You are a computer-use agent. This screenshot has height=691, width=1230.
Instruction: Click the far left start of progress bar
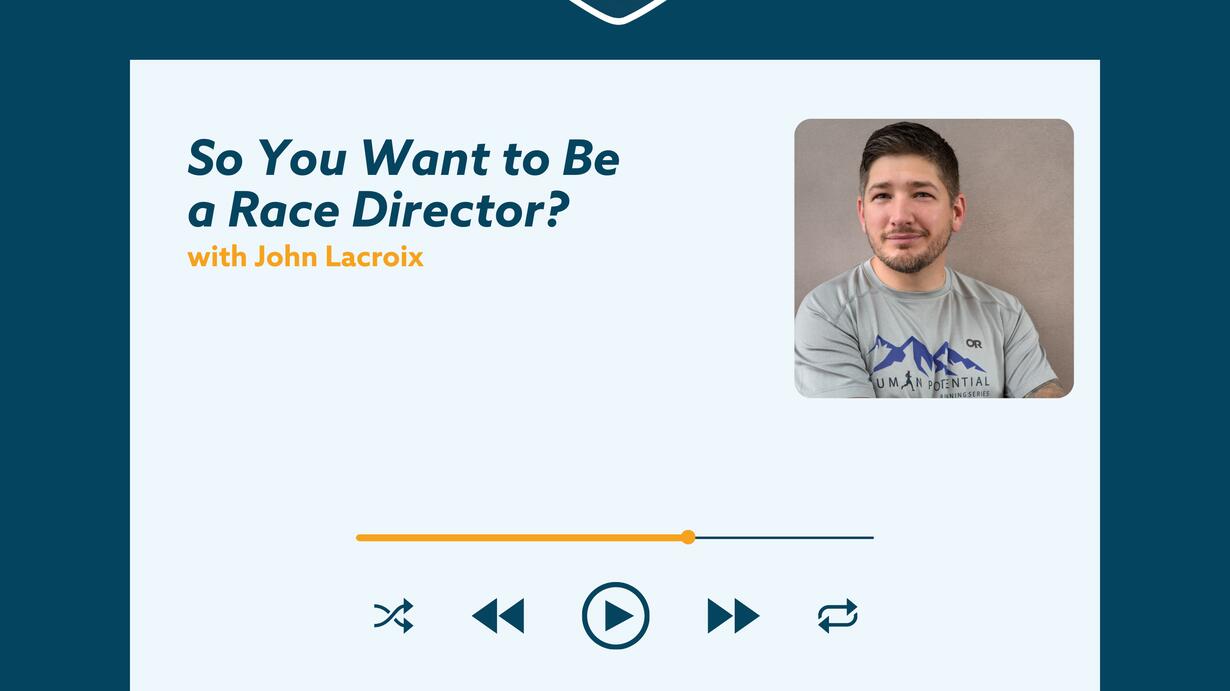click(359, 537)
